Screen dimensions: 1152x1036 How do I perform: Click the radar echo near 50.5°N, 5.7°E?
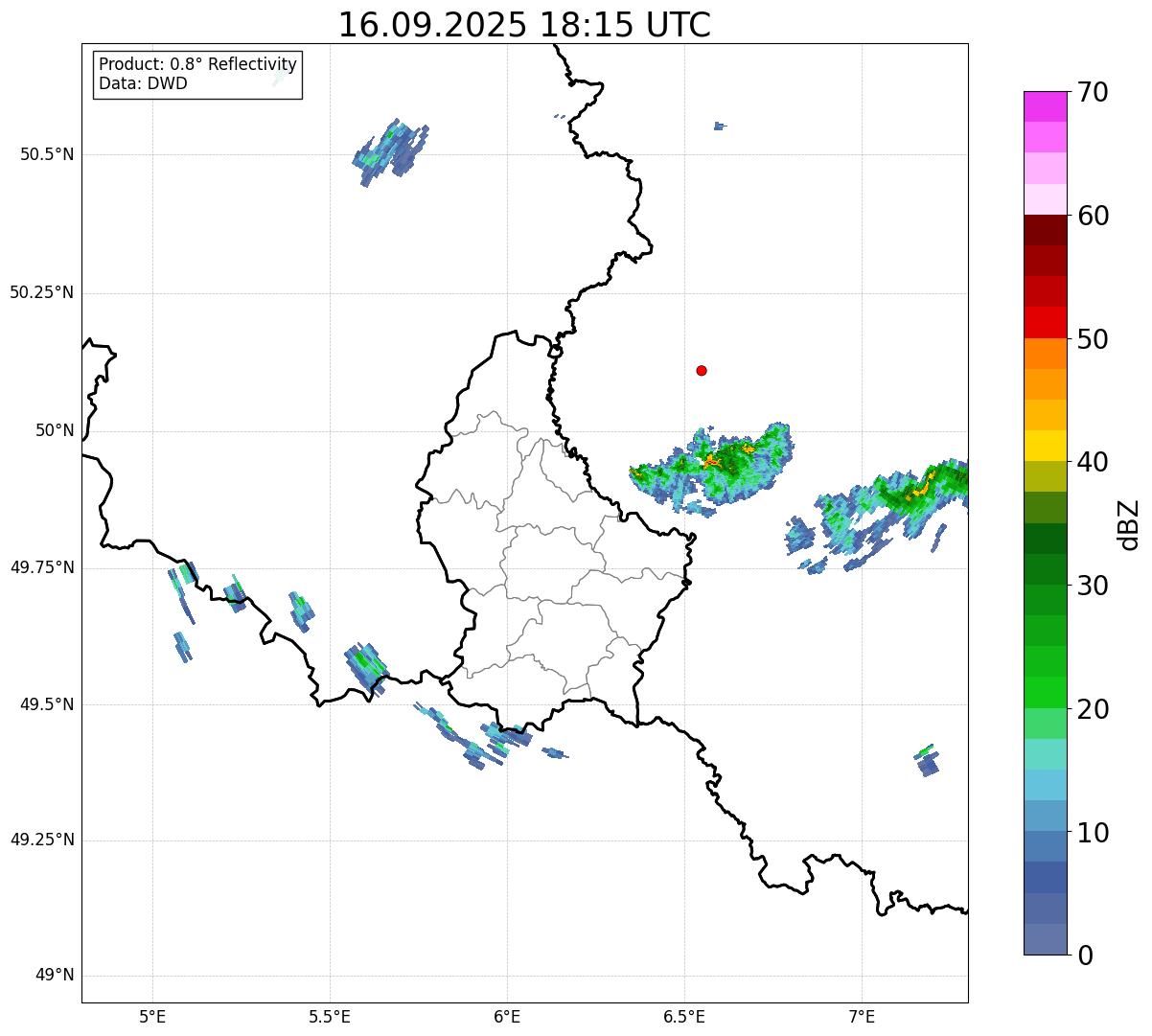click(x=390, y=151)
